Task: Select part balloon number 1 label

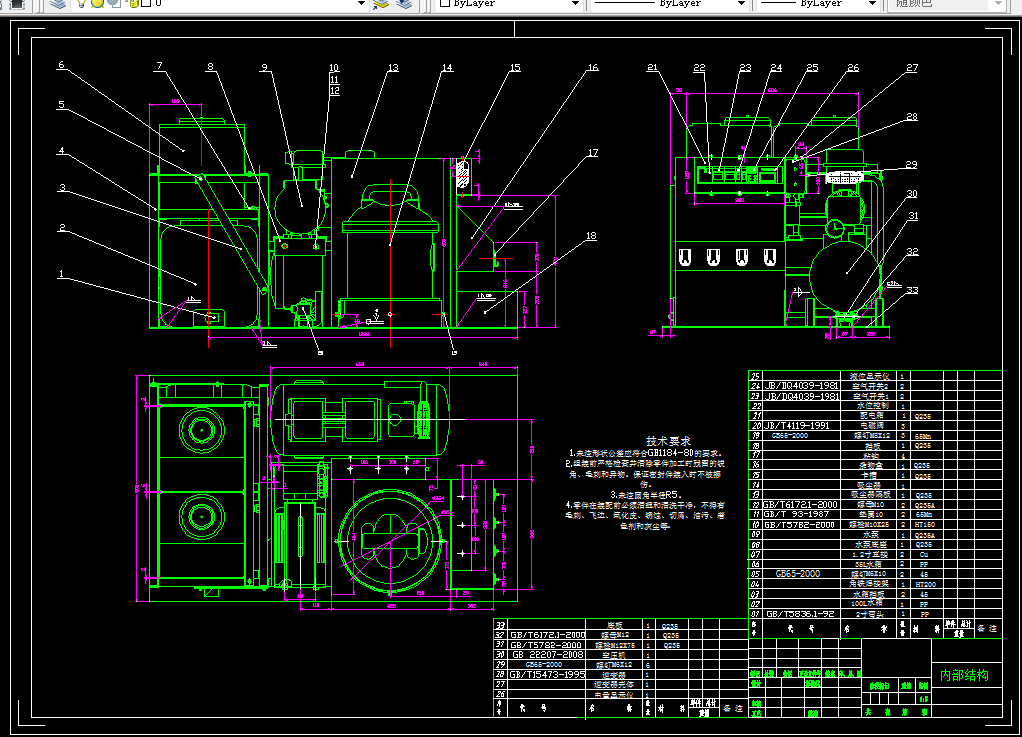Action: (61, 274)
